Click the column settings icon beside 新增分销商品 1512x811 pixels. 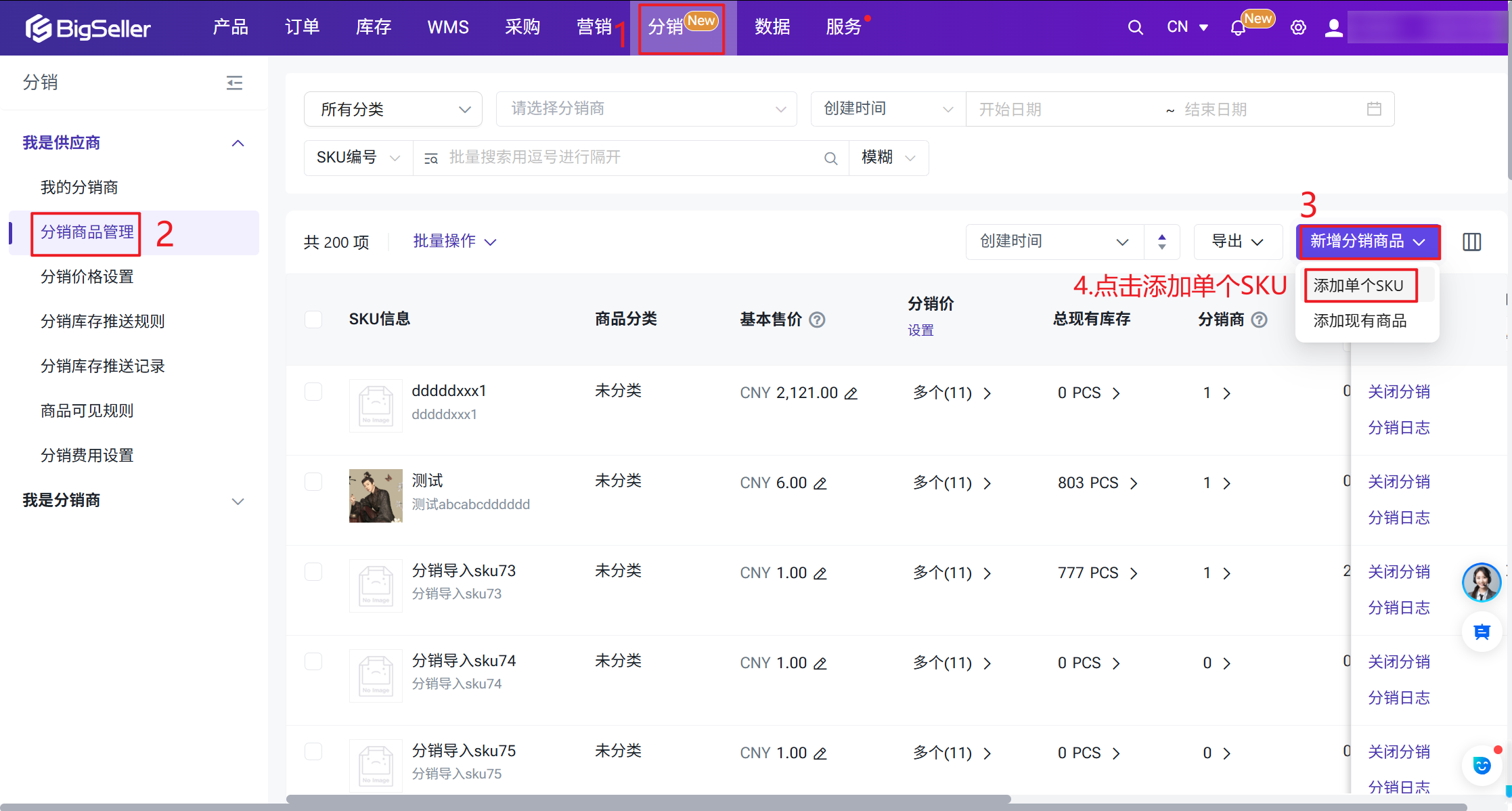pos(1471,242)
